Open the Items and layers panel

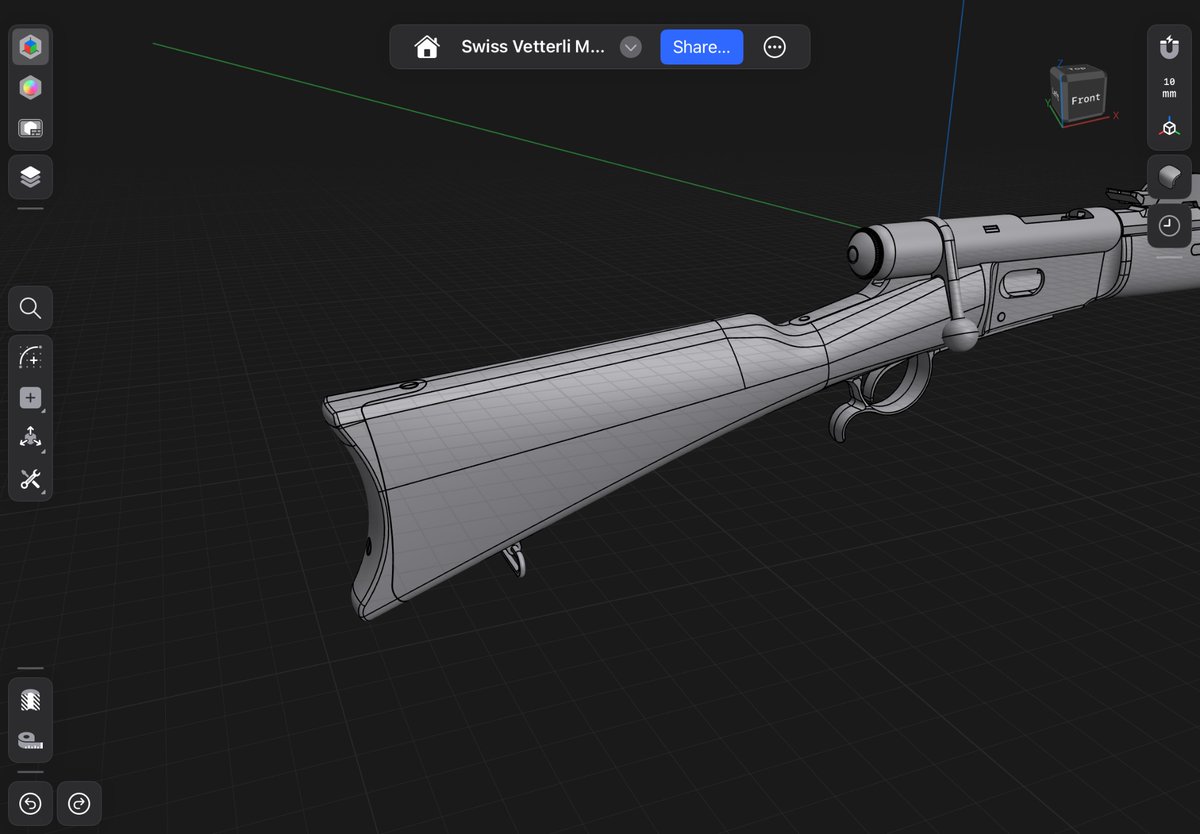30,177
